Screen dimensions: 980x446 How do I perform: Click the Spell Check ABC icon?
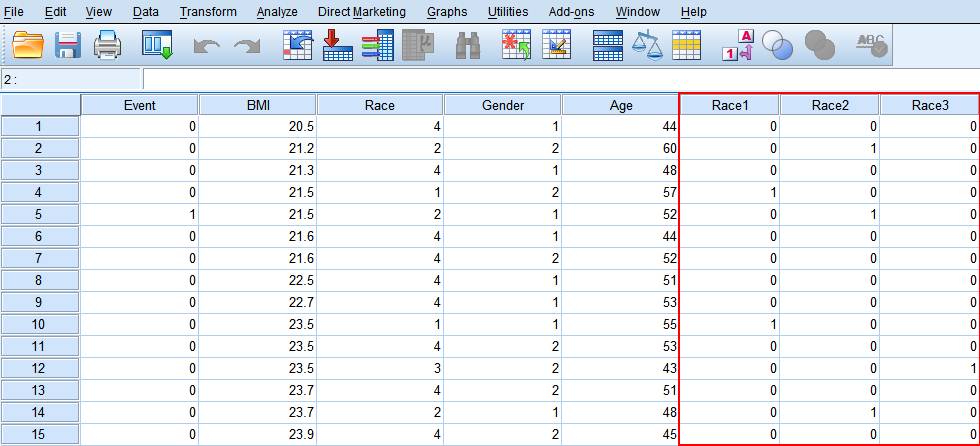871,45
